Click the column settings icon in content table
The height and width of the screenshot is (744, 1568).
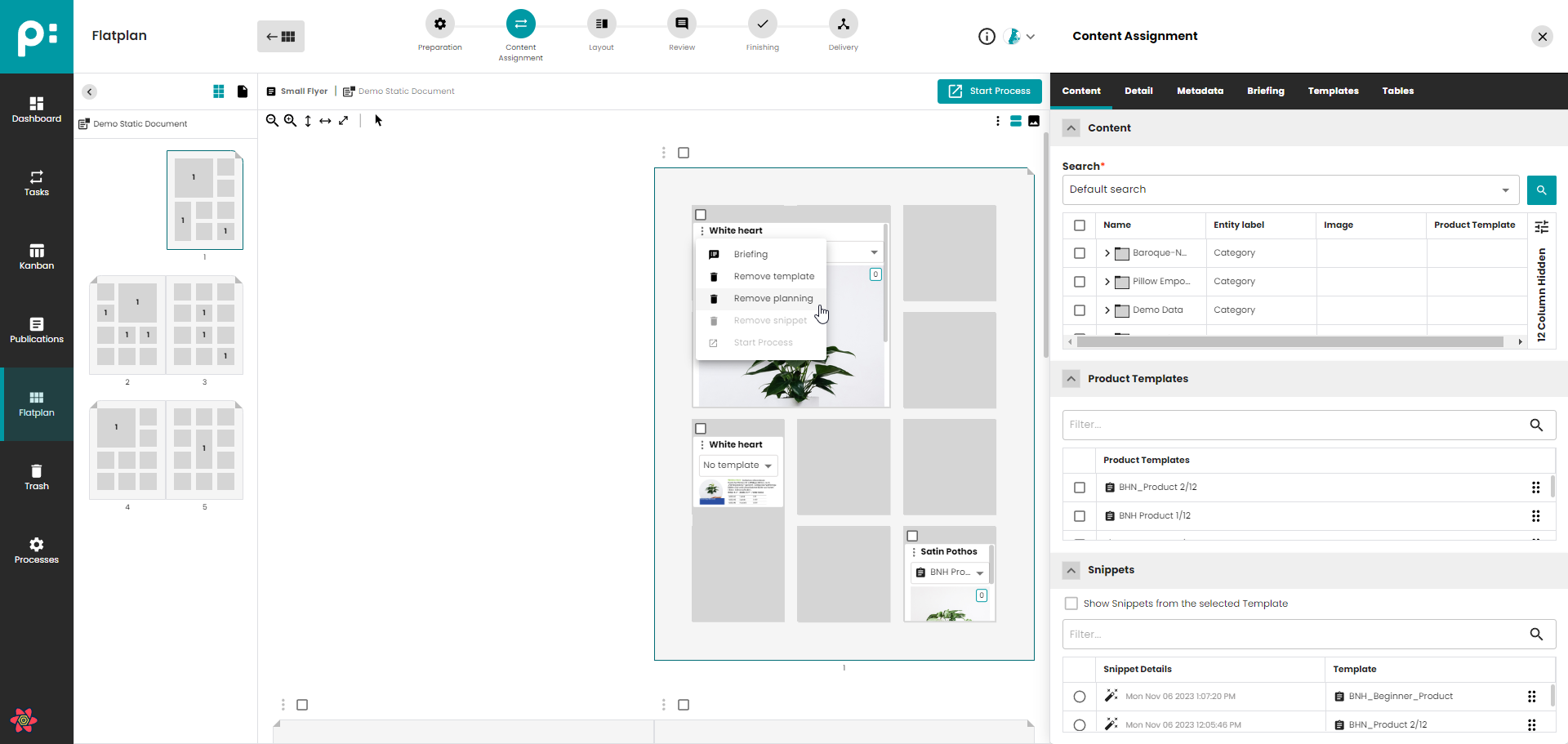pos(1541,226)
